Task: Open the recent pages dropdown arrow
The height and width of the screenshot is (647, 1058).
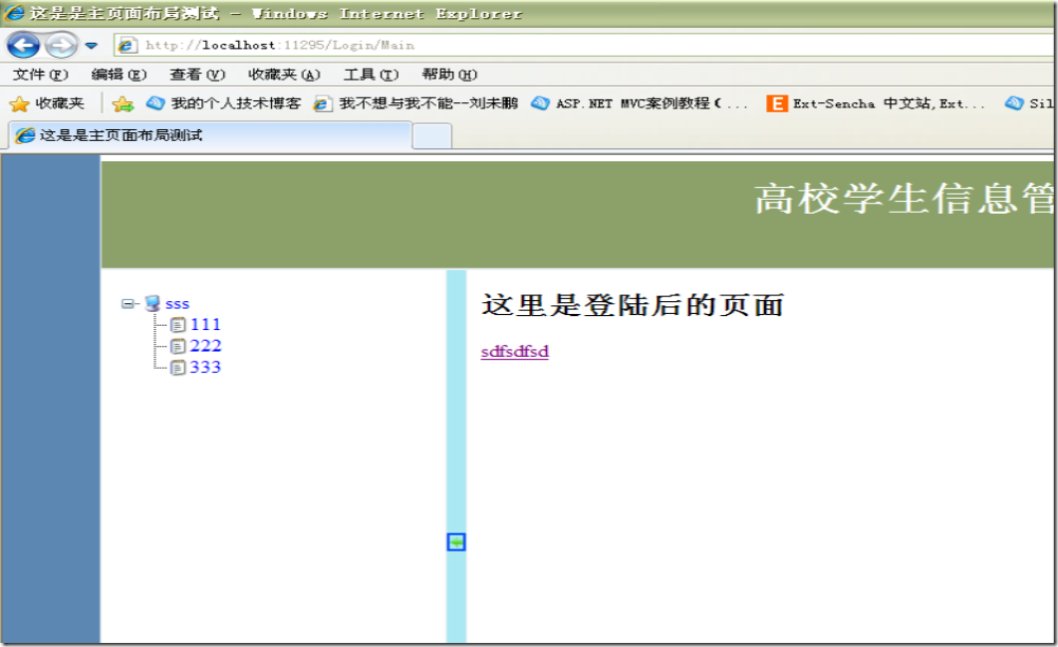Action: pos(91,46)
